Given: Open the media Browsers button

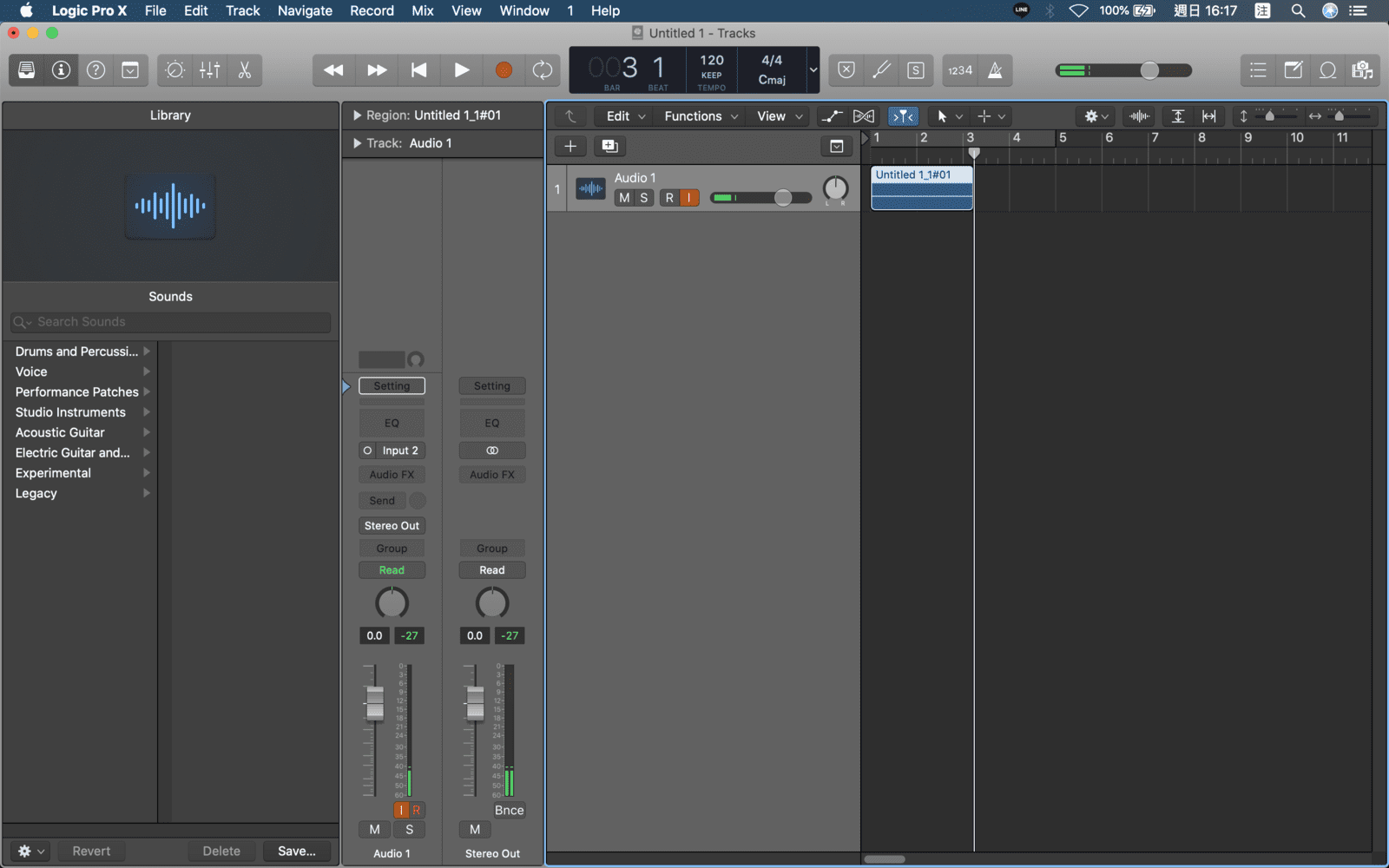Looking at the screenshot, I should point(1362,70).
